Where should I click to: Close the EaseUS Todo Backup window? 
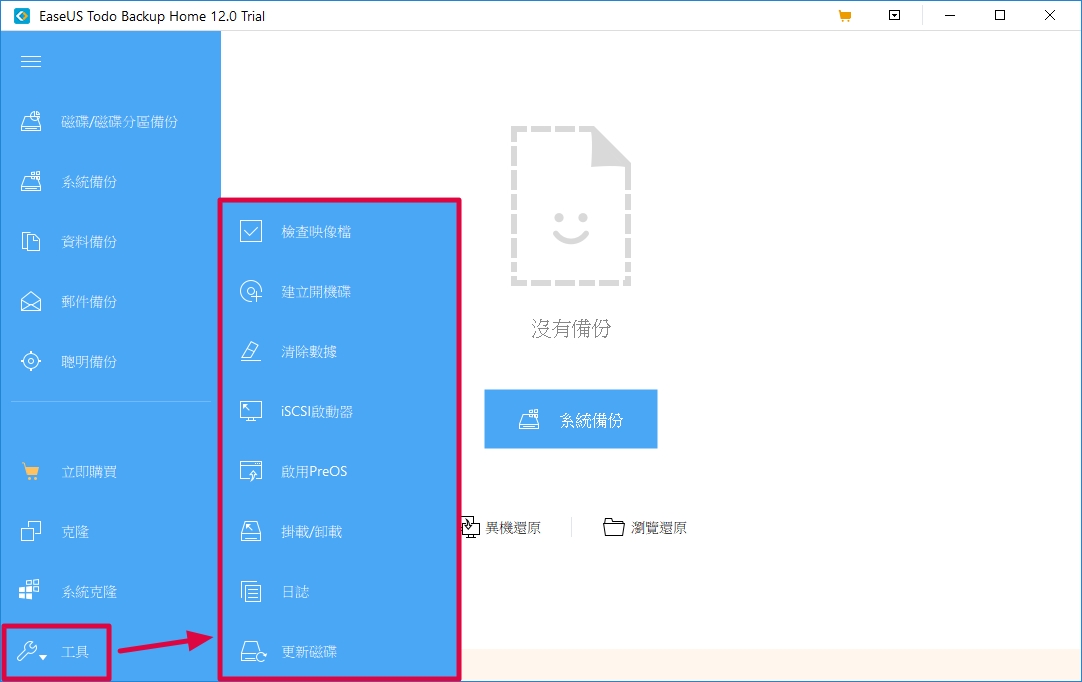1050,15
